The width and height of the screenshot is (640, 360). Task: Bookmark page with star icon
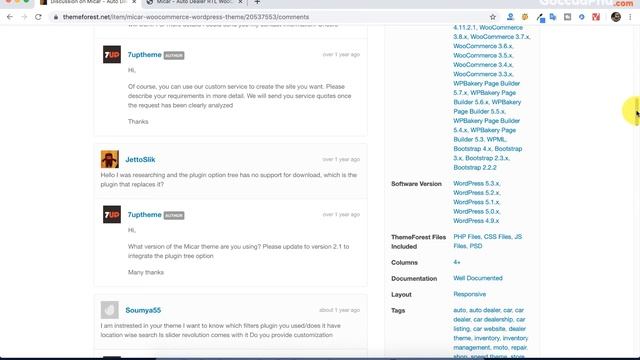click(493, 17)
